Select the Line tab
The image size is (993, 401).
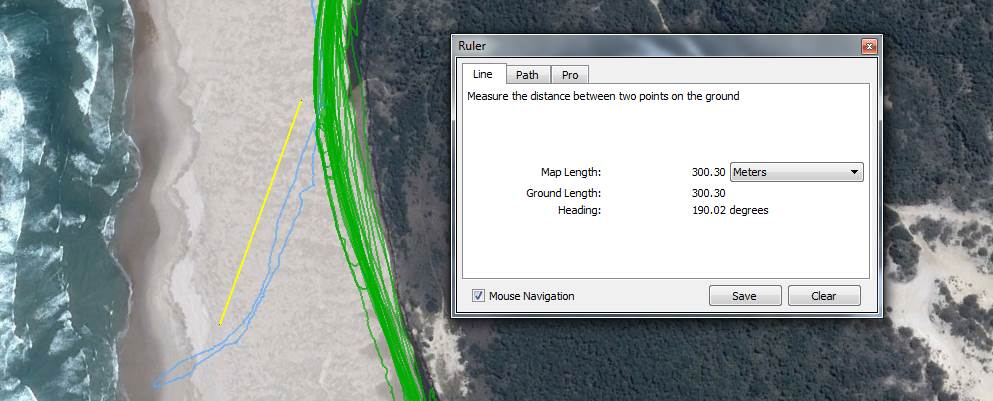tap(482, 75)
